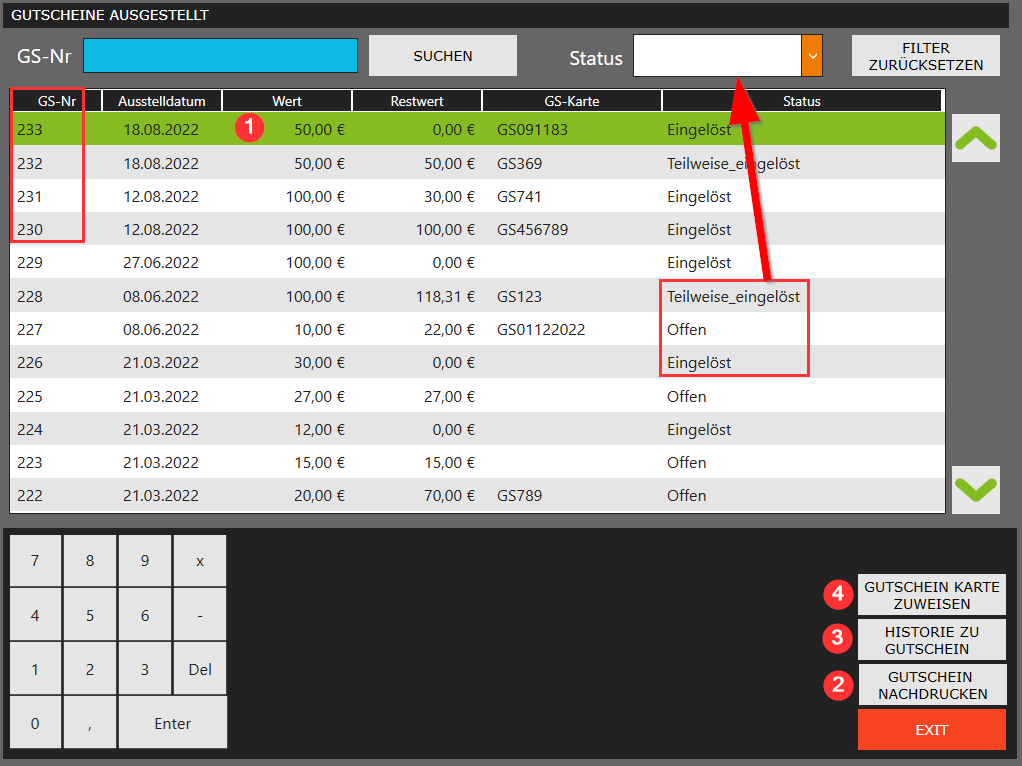This screenshot has width=1022, height=766.
Task: Open HISTORIE ZU GUTSCHEIN
Action: [931, 640]
